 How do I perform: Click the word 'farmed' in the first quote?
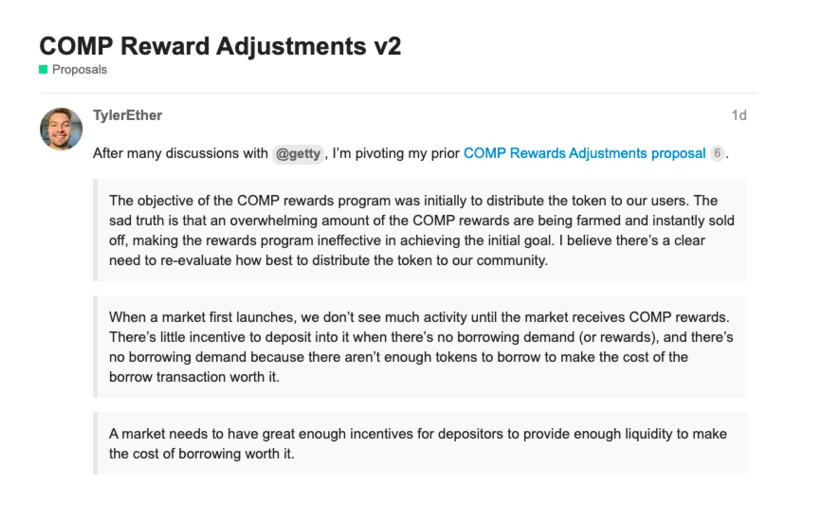click(599, 220)
